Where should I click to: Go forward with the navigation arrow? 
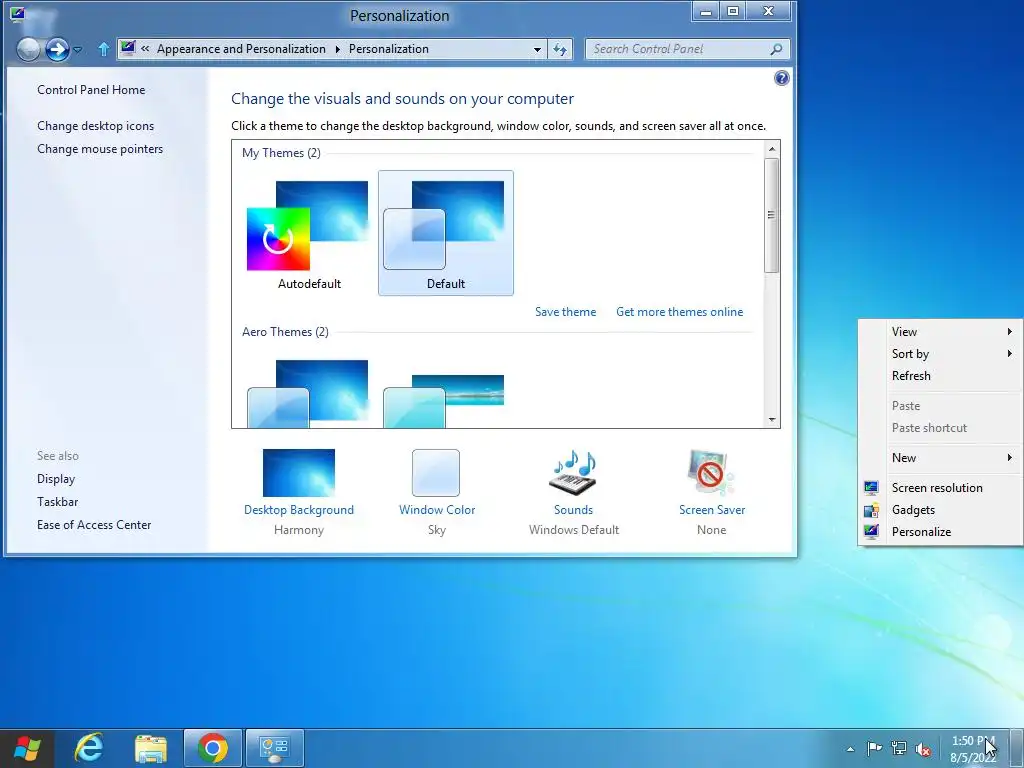point(57,49)
